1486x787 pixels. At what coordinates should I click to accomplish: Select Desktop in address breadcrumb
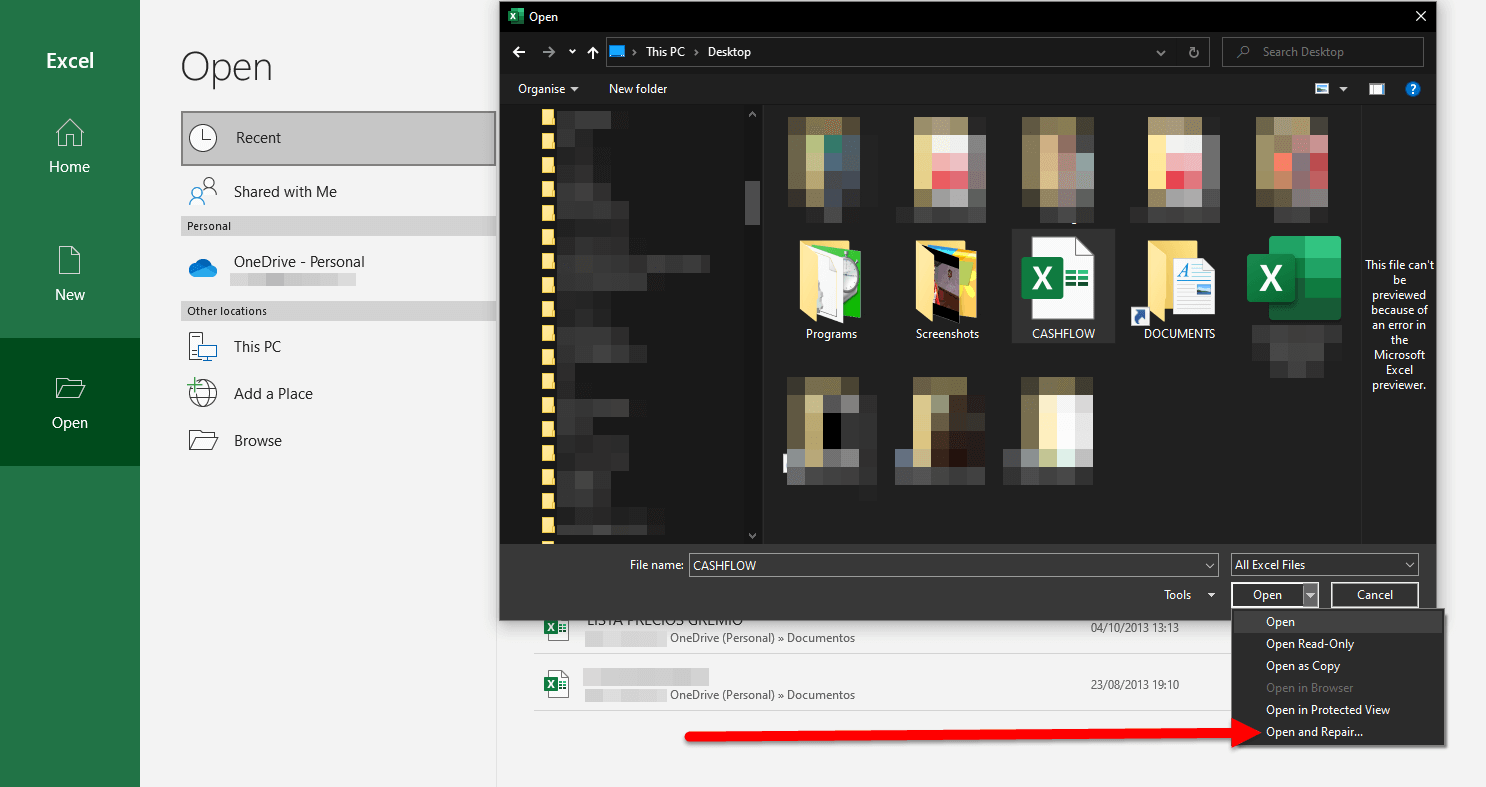pos(729,52)
